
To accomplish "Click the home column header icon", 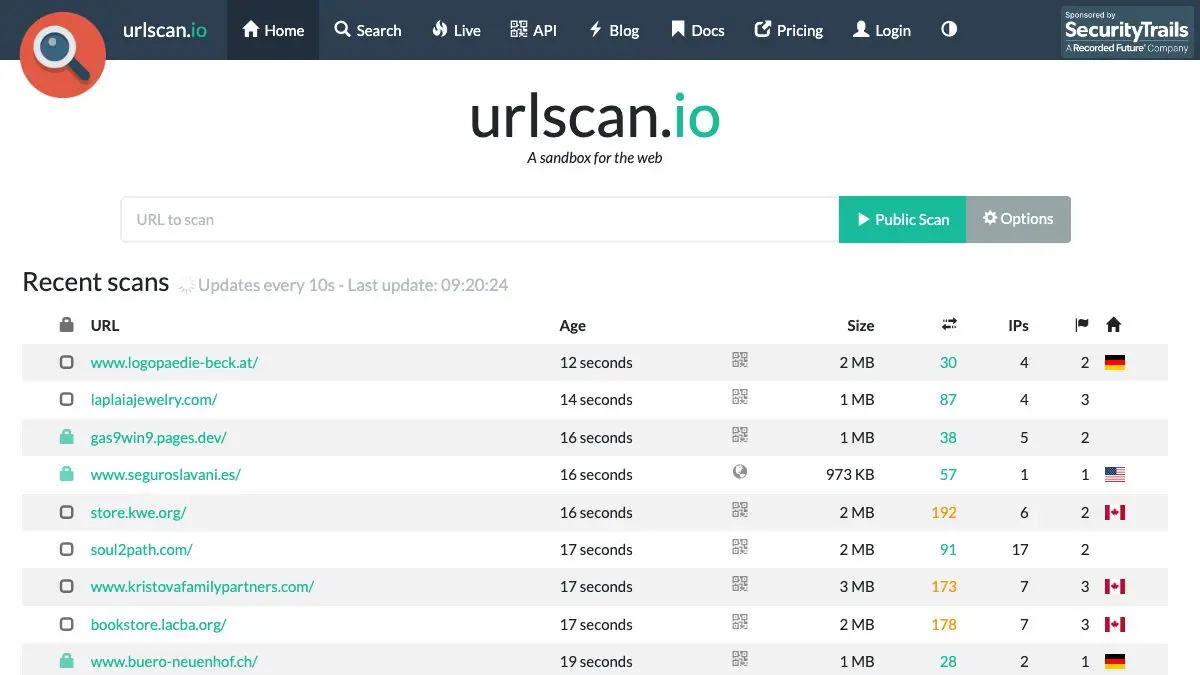I will coord(1114,325).
